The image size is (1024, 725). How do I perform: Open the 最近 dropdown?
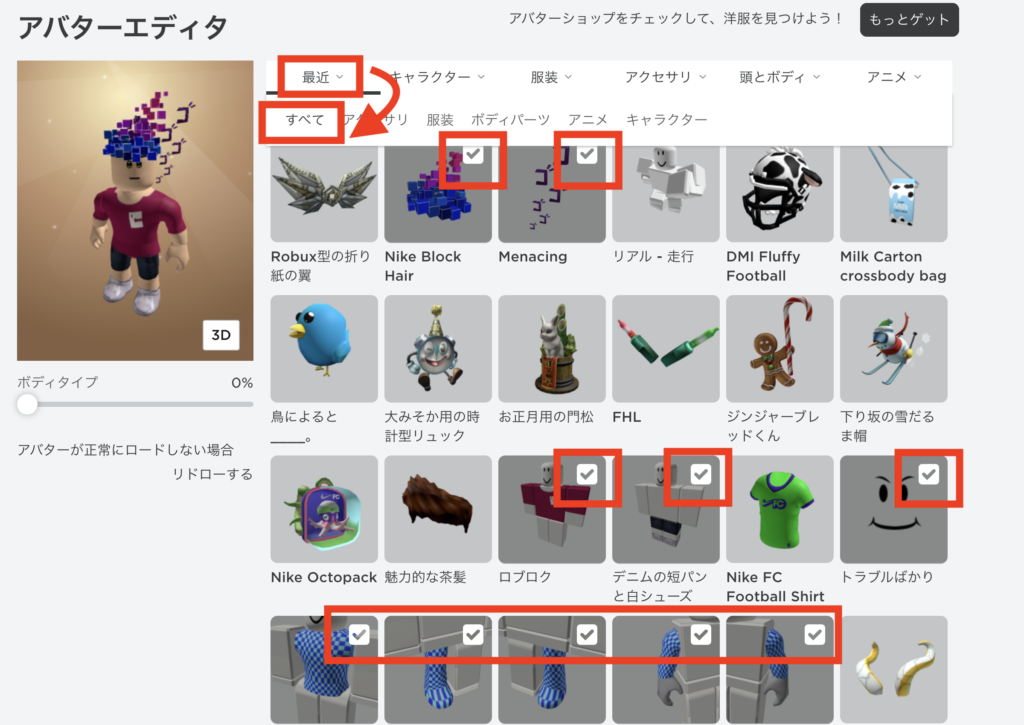322,77
